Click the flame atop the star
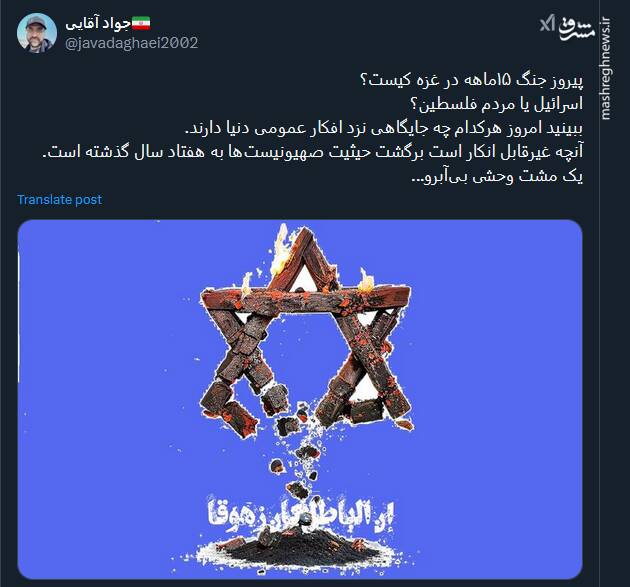 (x=282, y=248)
